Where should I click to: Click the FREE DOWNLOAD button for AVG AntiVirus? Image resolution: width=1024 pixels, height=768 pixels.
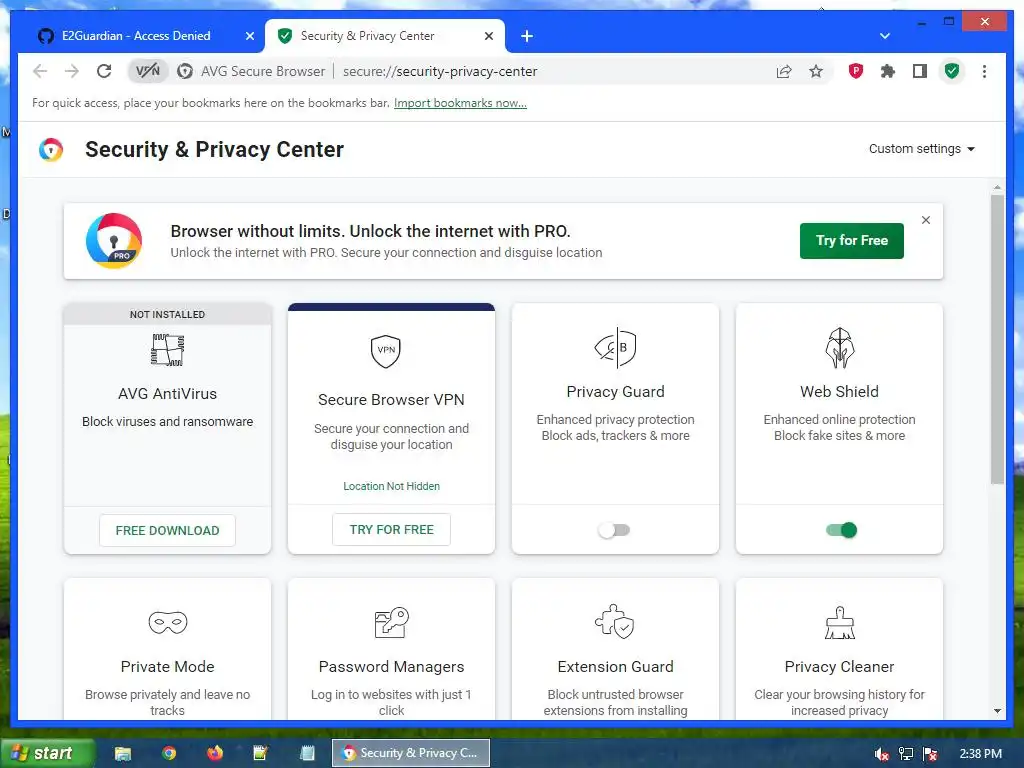coord(167,530)
